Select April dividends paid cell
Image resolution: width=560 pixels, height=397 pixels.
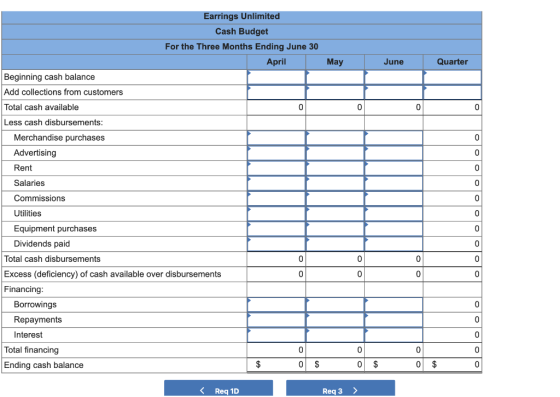pos(276,244)
